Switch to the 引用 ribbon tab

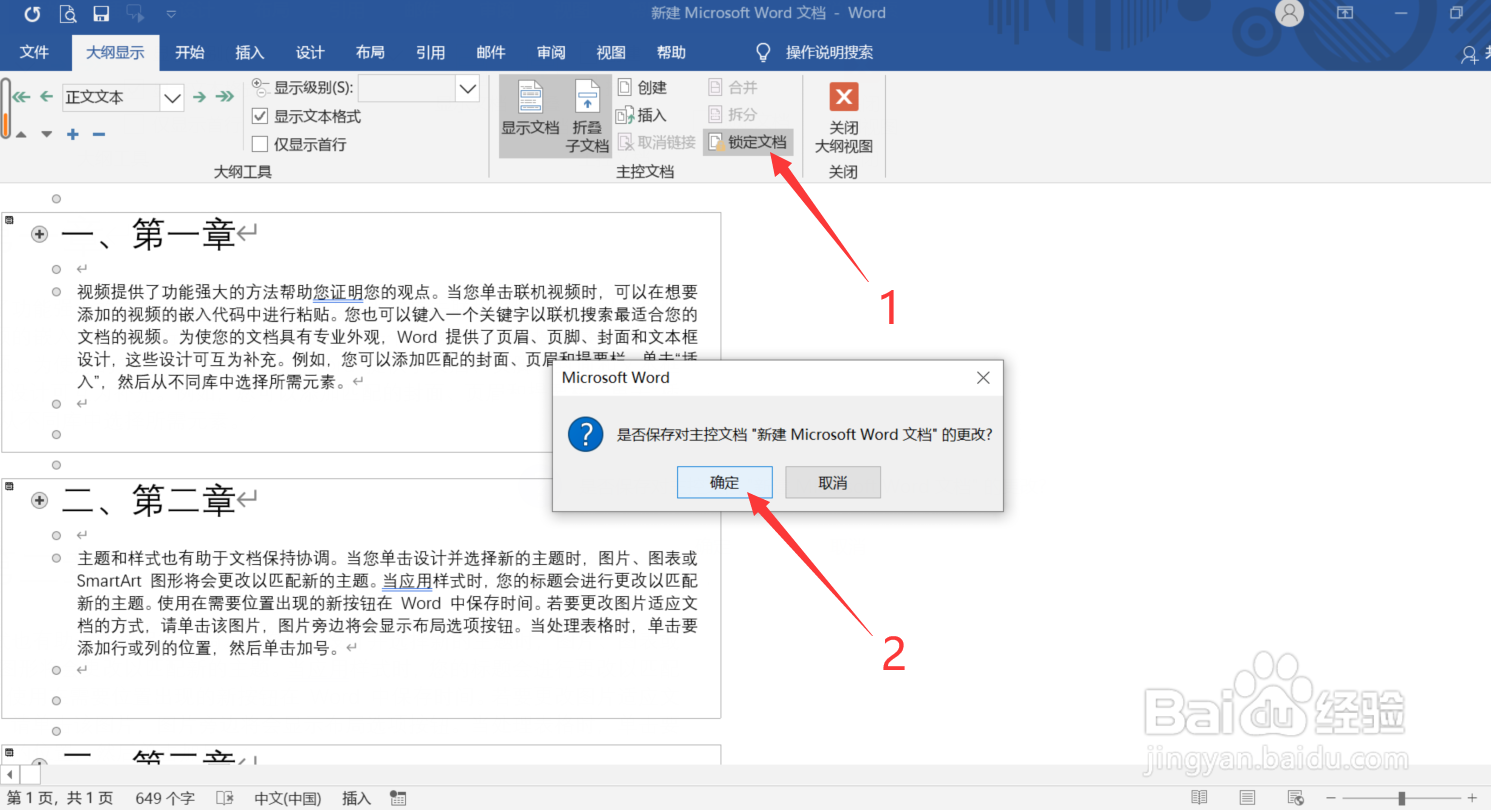click(431, 53)
